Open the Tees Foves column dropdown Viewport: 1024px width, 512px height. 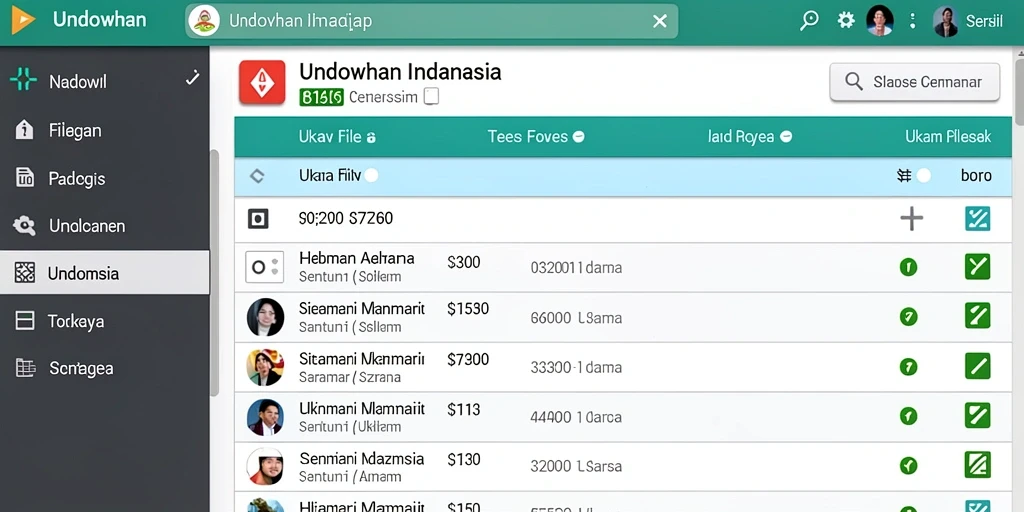point(578,136)
